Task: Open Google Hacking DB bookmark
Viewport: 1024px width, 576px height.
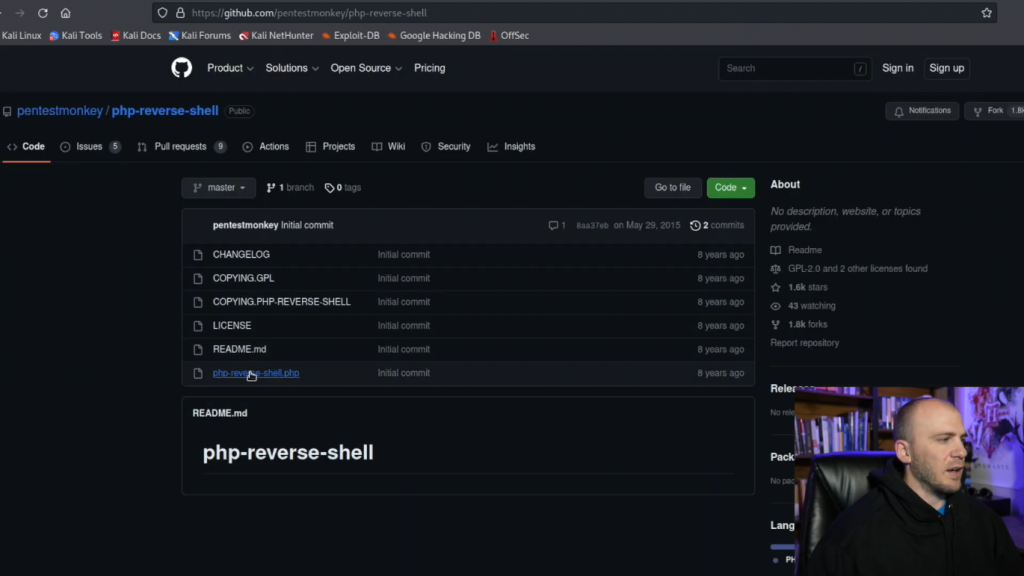Action: point(434,35)
